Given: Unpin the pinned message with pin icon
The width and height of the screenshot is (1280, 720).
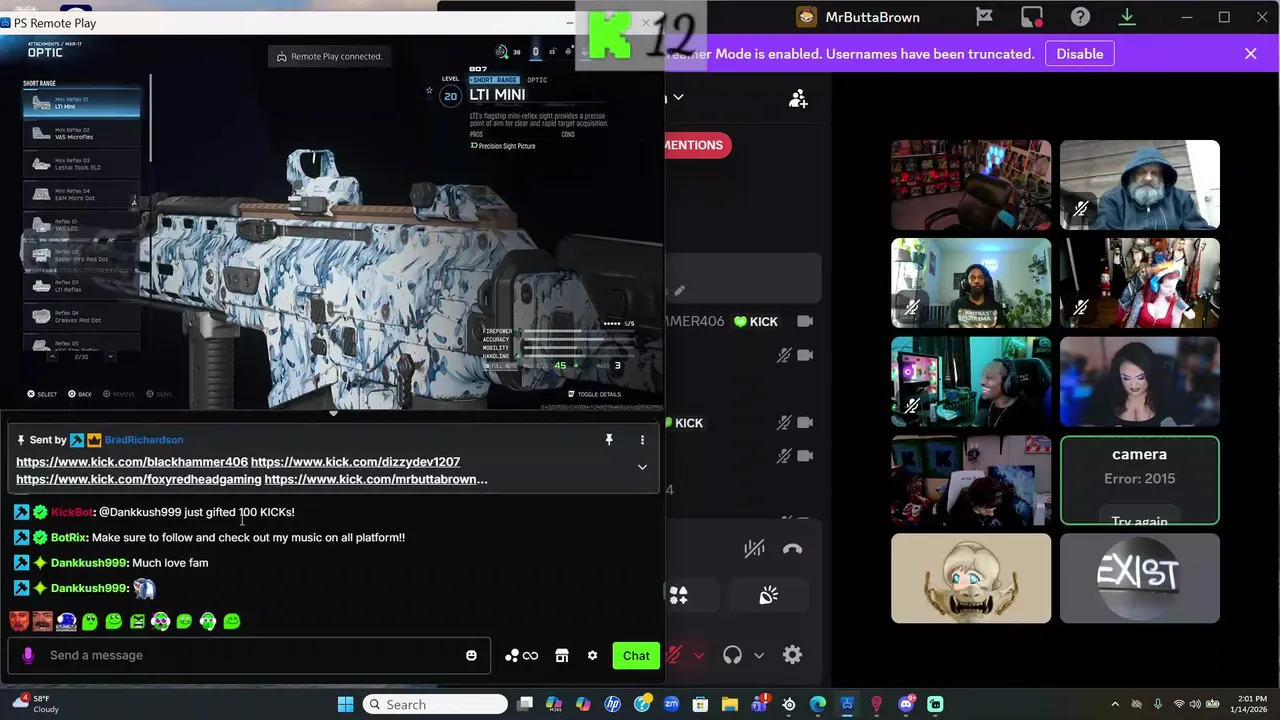Looking at the screenshot, I should pos(608,440).
